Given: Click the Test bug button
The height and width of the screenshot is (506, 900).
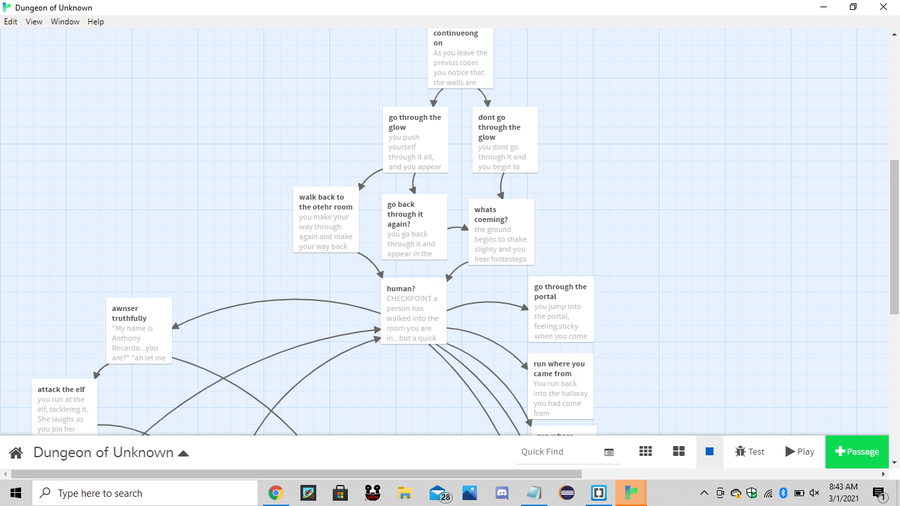Looking at the screenshot, I should click(x=750, y=451).
